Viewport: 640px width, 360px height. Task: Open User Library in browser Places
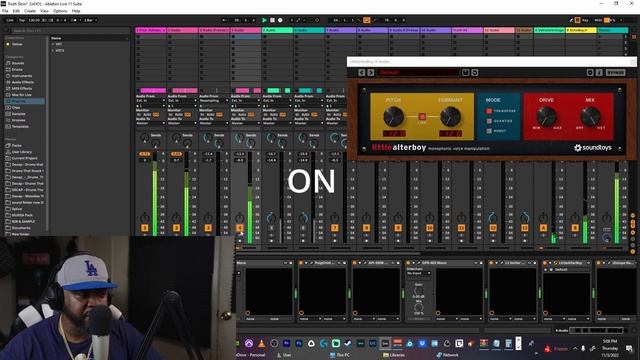[x=22, y=152]
